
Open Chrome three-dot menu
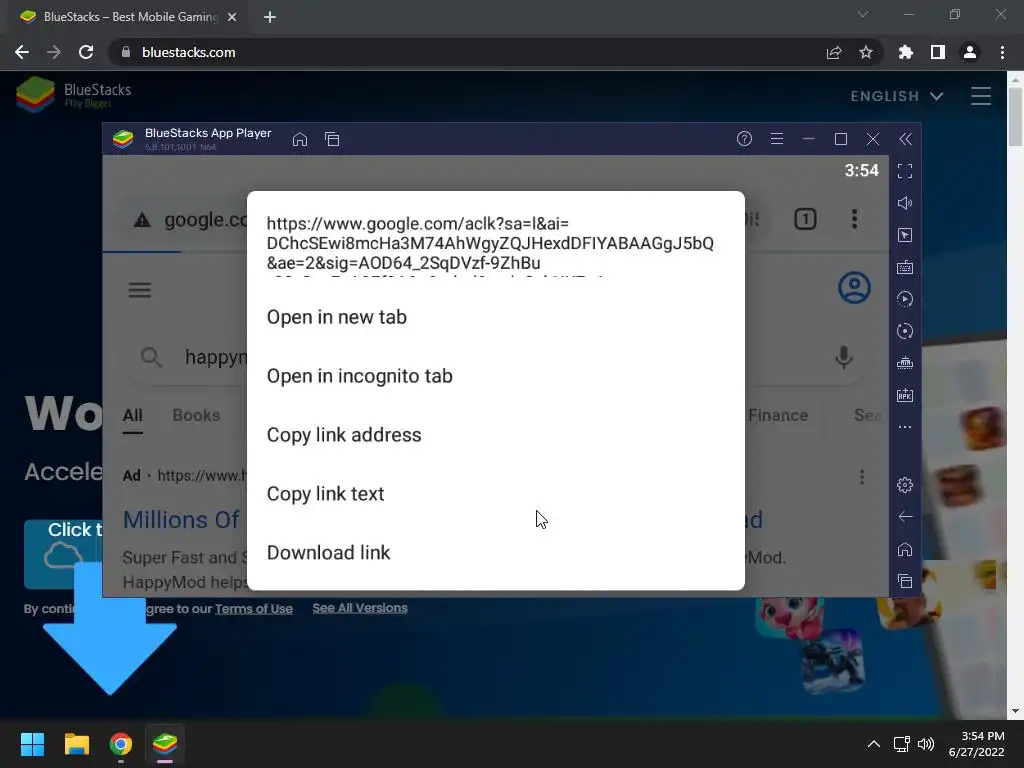pos(1002,52)
